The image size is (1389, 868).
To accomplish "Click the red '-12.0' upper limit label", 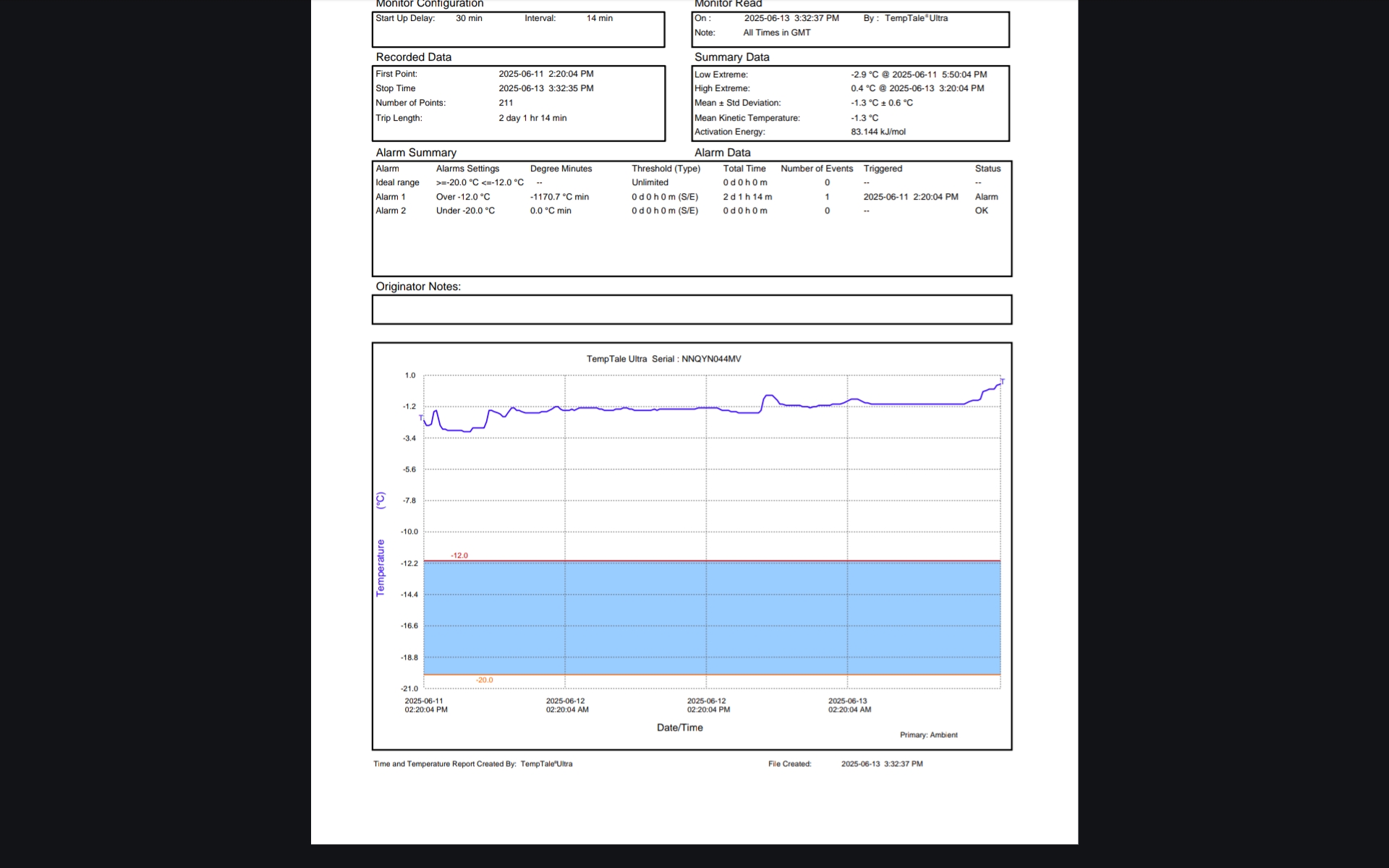I will point(459,556).
